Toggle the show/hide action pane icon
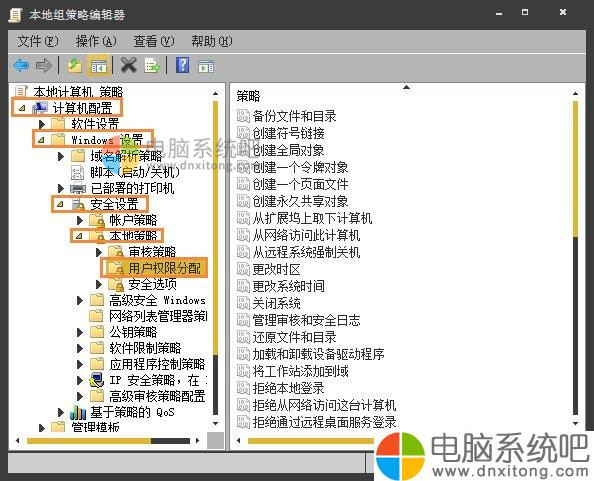The image size is (594, 481). point(206,66)
